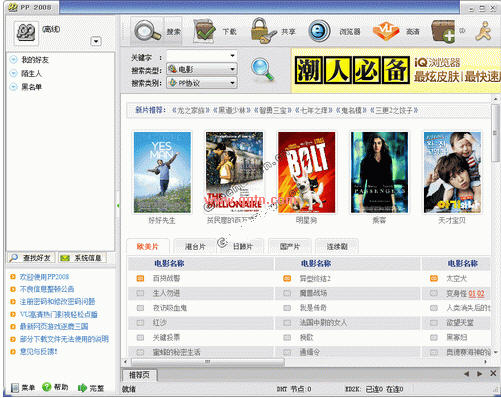Viewport: 501px width, 398px height.
Task: Open the Bolt 闪电狗 poster
Action: 307,172
